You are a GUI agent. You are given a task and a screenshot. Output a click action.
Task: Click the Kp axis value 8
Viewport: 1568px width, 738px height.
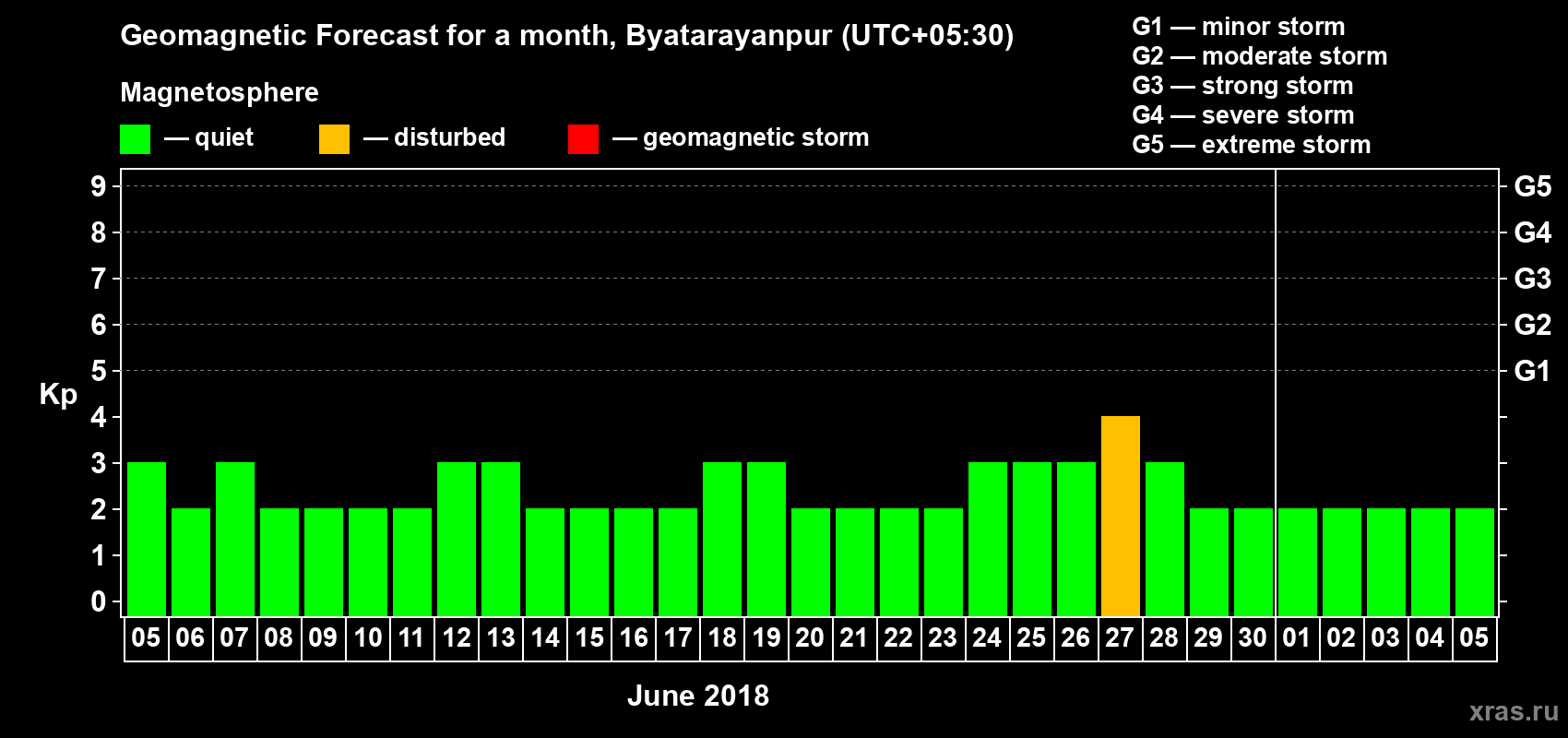pos(99,232)
